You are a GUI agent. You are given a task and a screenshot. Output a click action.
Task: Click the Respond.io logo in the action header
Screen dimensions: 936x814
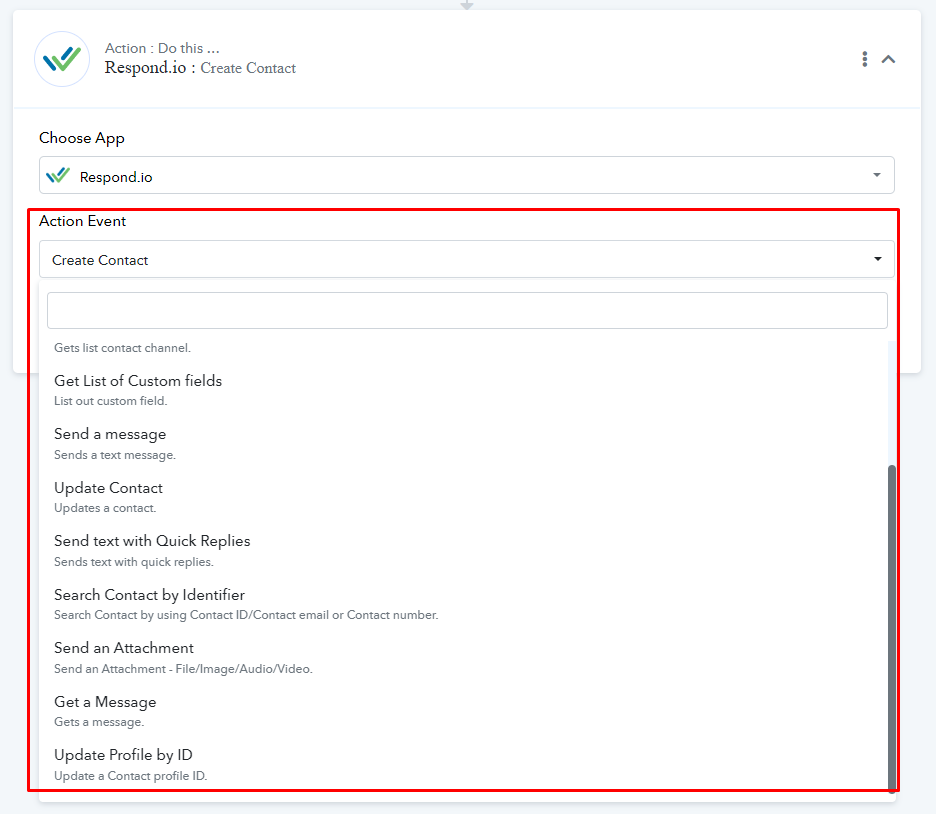[62, 59]
